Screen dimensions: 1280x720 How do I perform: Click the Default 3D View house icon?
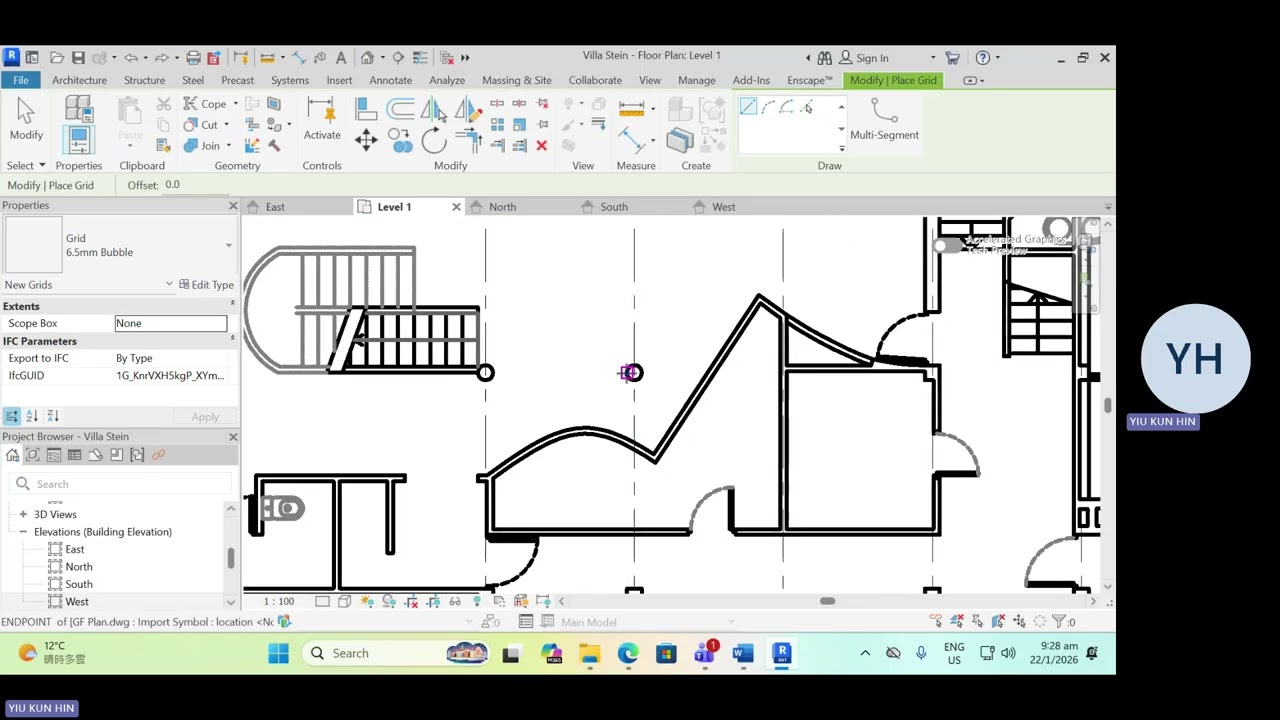coord(367,58)
